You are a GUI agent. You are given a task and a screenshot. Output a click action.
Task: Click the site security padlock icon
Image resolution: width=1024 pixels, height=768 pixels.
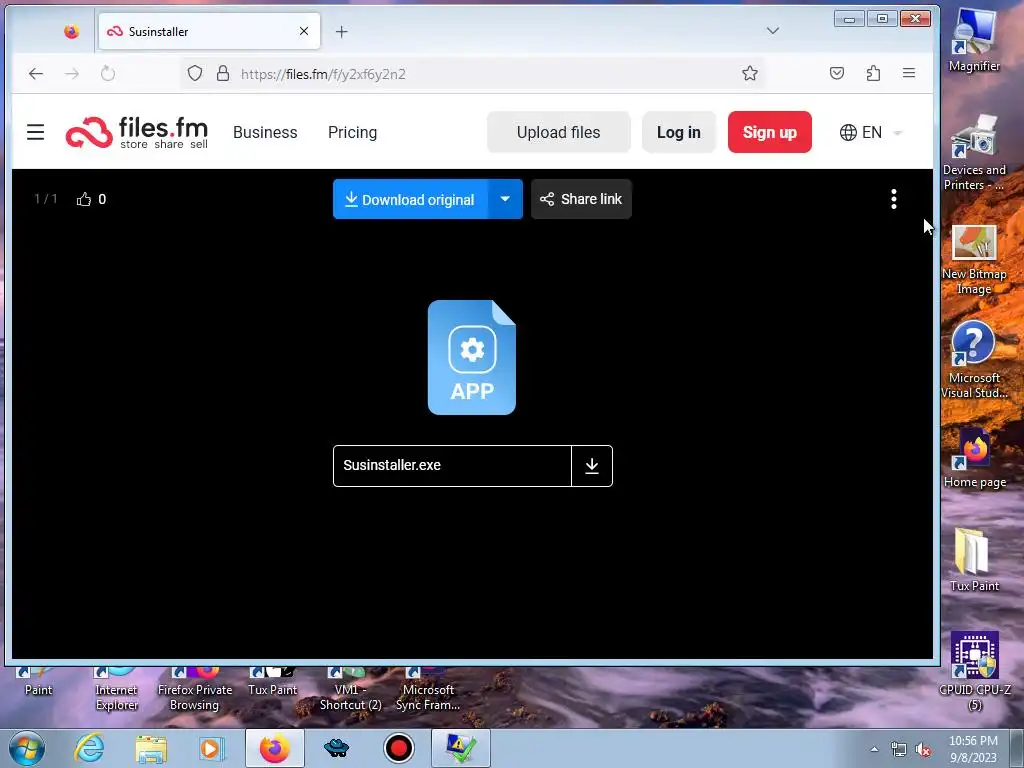[223, 73]
